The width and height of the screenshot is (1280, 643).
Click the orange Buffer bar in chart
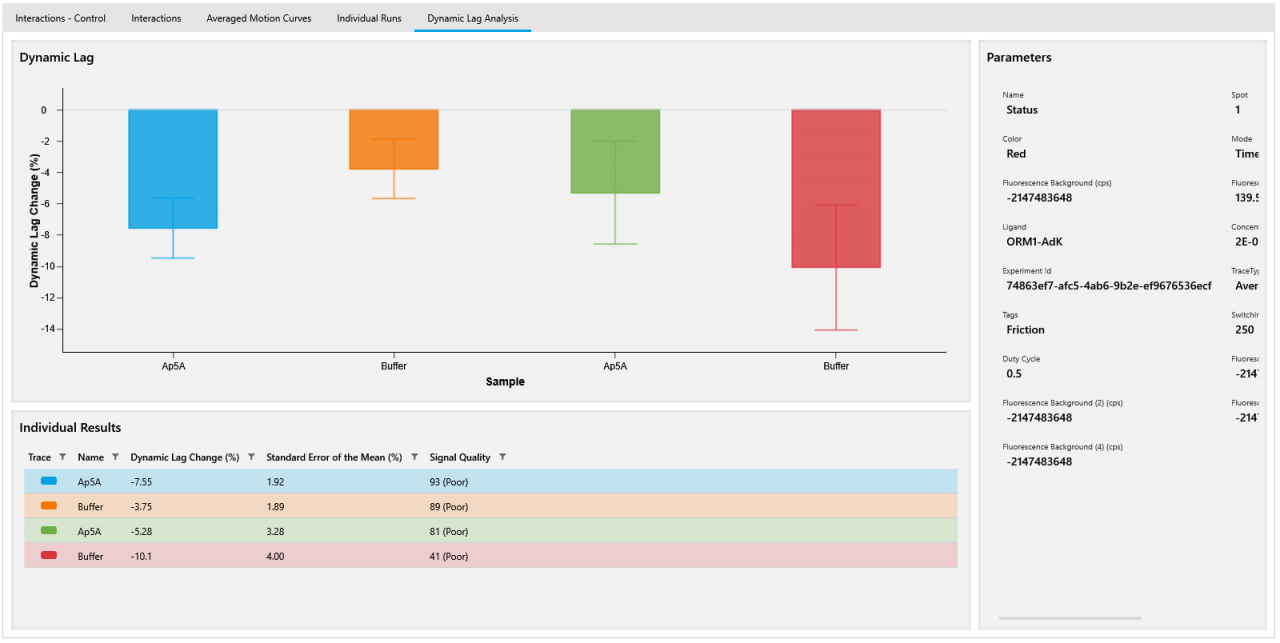point(394,125)
